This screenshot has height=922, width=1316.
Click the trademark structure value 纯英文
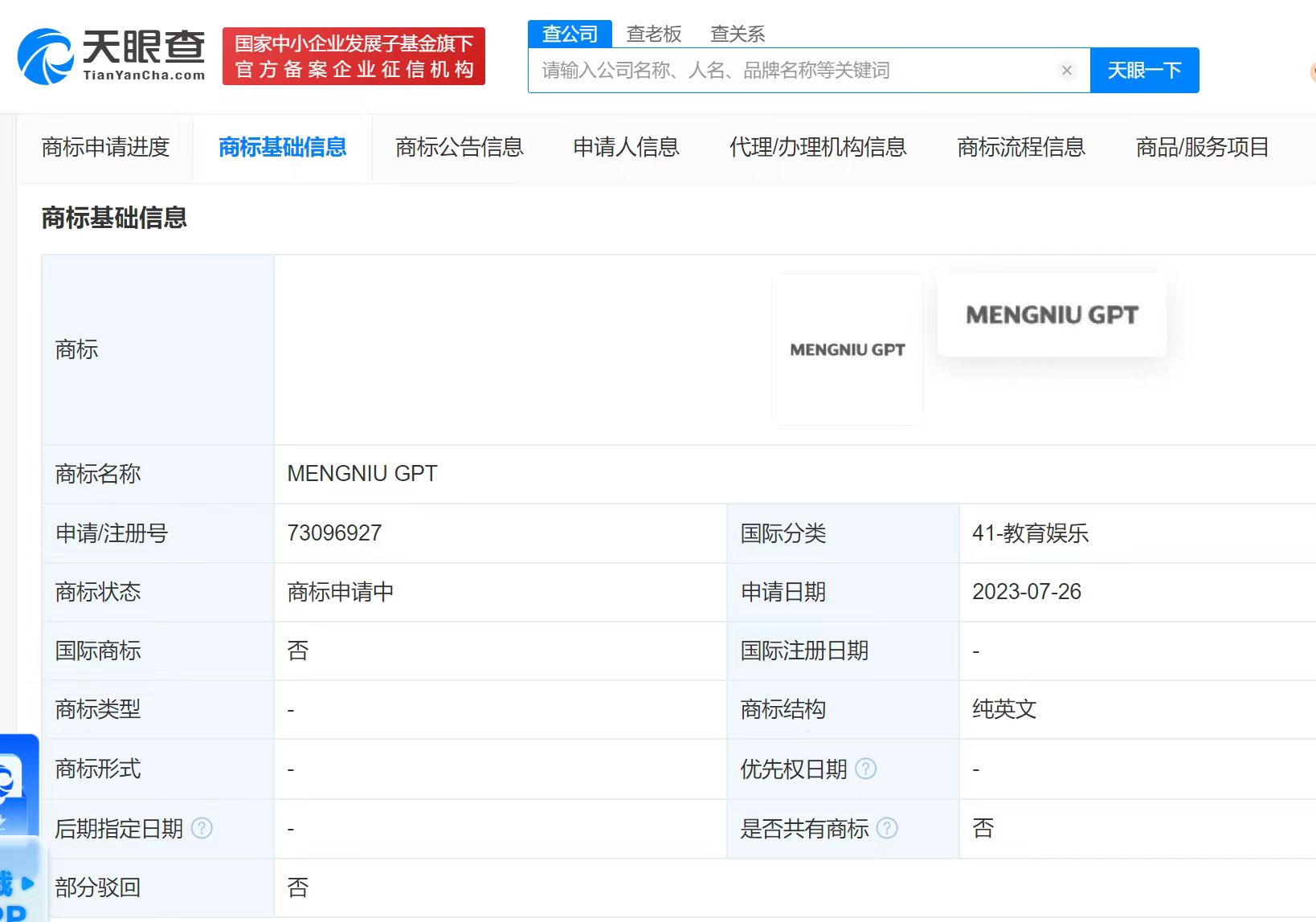(1004, 709)
